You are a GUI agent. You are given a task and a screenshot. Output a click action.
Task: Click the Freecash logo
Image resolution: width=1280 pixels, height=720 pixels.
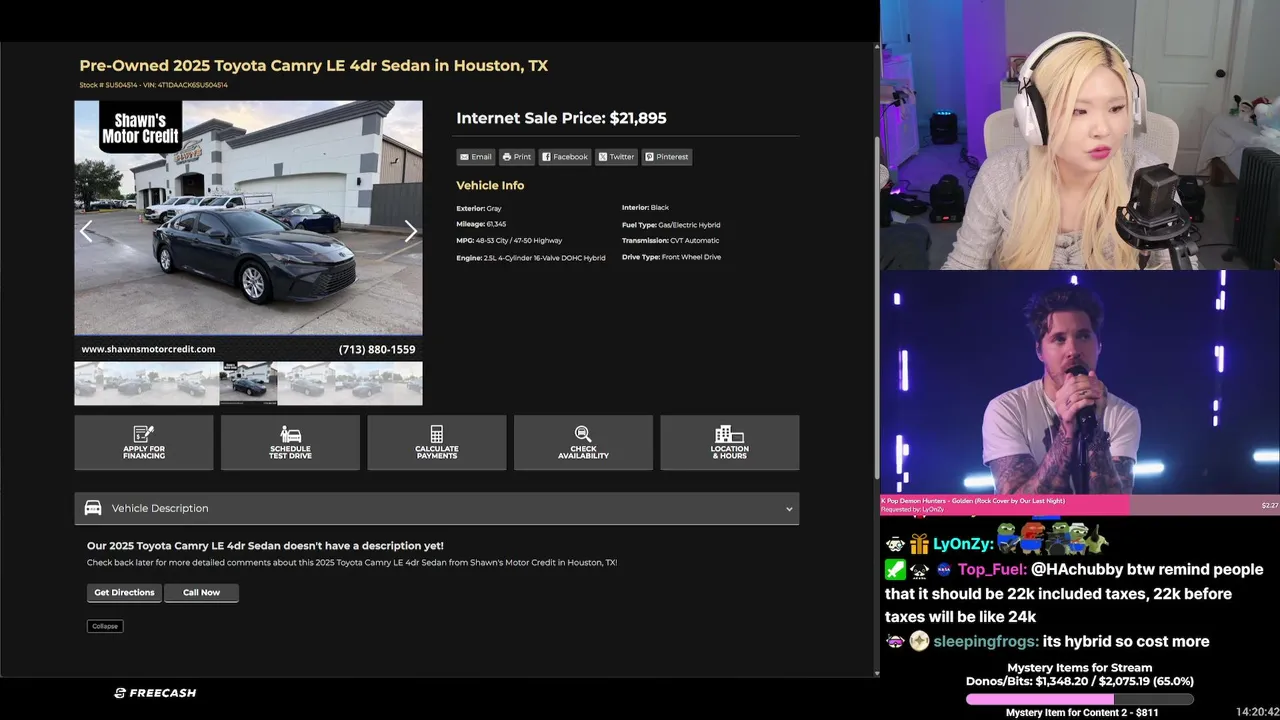[155, 693]
